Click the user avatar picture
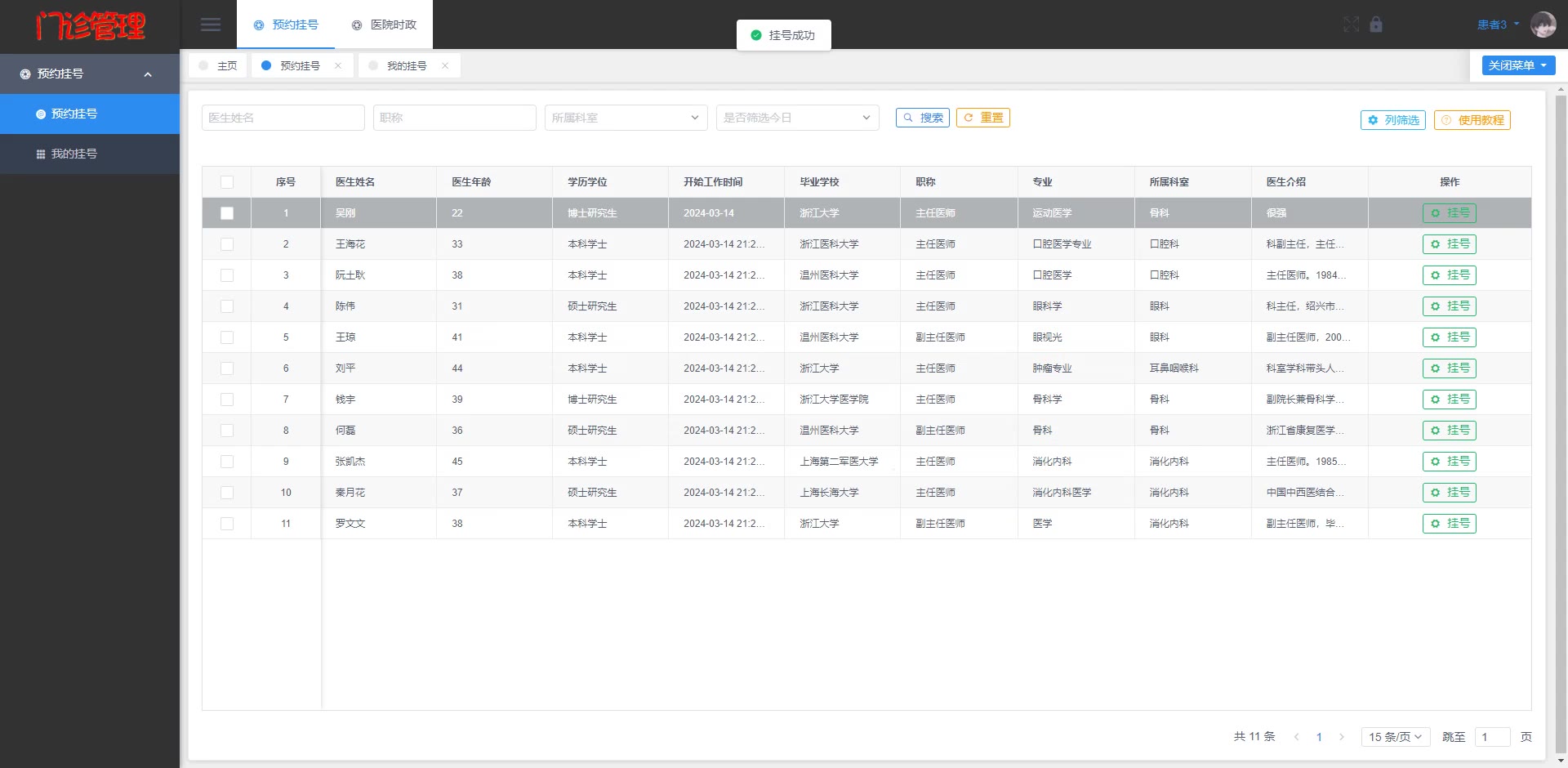This screenshot has width=1568, height=768. coord(1543,25)
